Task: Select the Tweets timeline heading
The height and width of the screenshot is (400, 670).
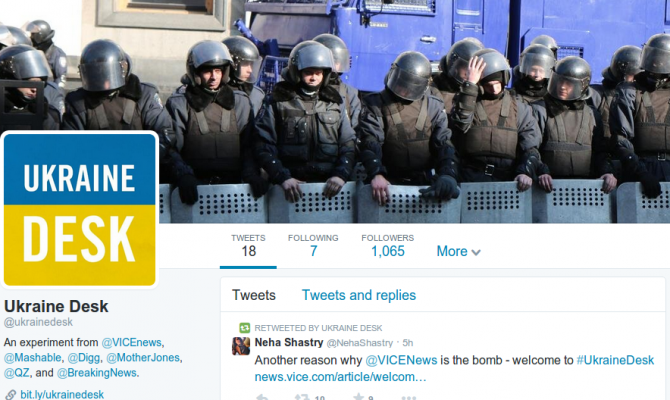Action: pyautogui.click(x=254, y=295)
